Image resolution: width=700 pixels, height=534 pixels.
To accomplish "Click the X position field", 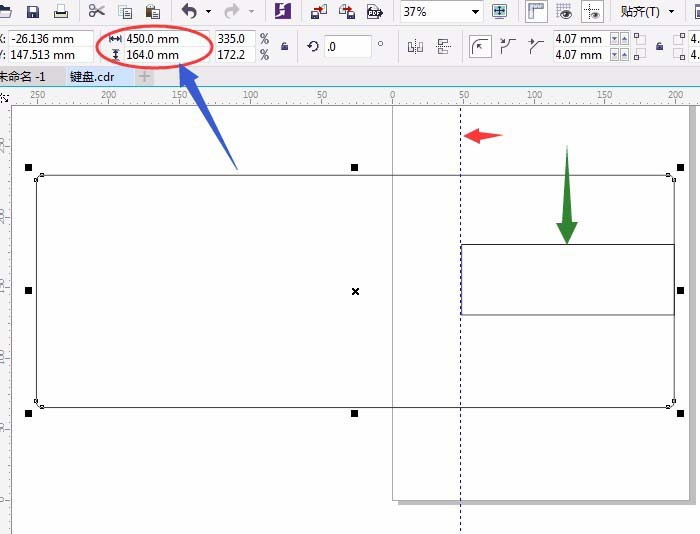I will pyautogui.click(x=50, y=39).
